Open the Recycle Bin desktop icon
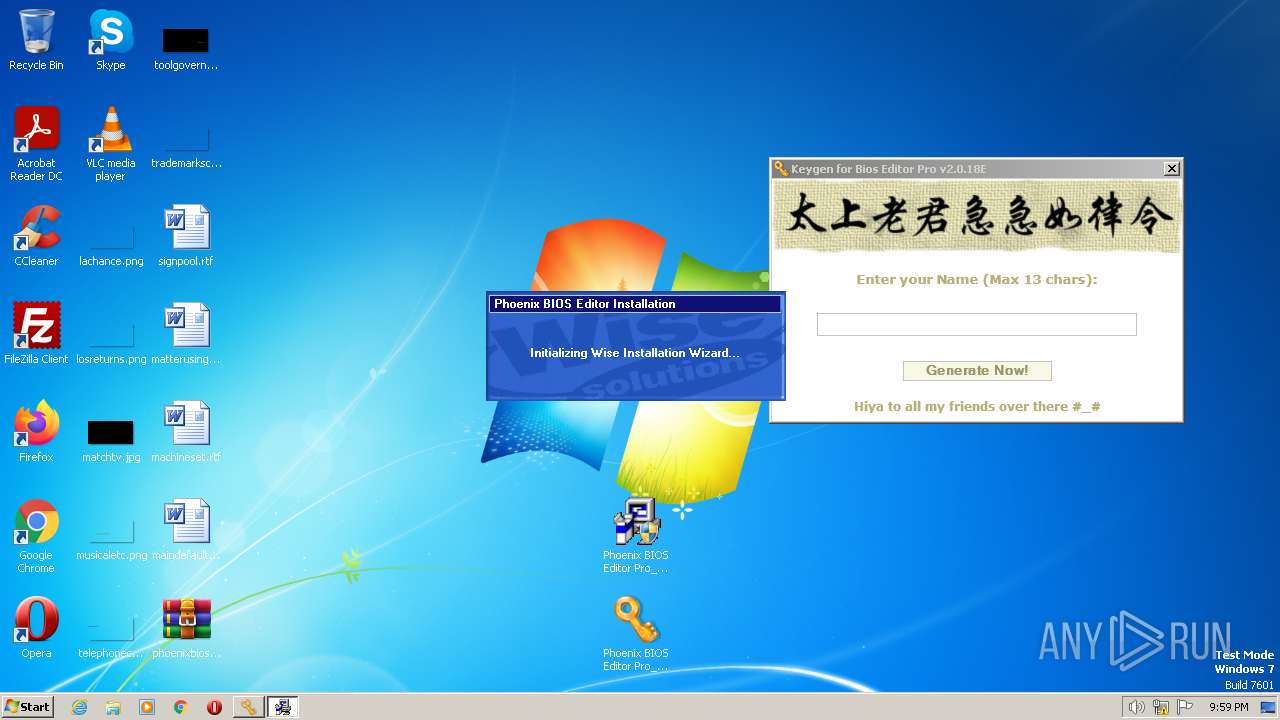1280x720 pixels. pos(36,40)
